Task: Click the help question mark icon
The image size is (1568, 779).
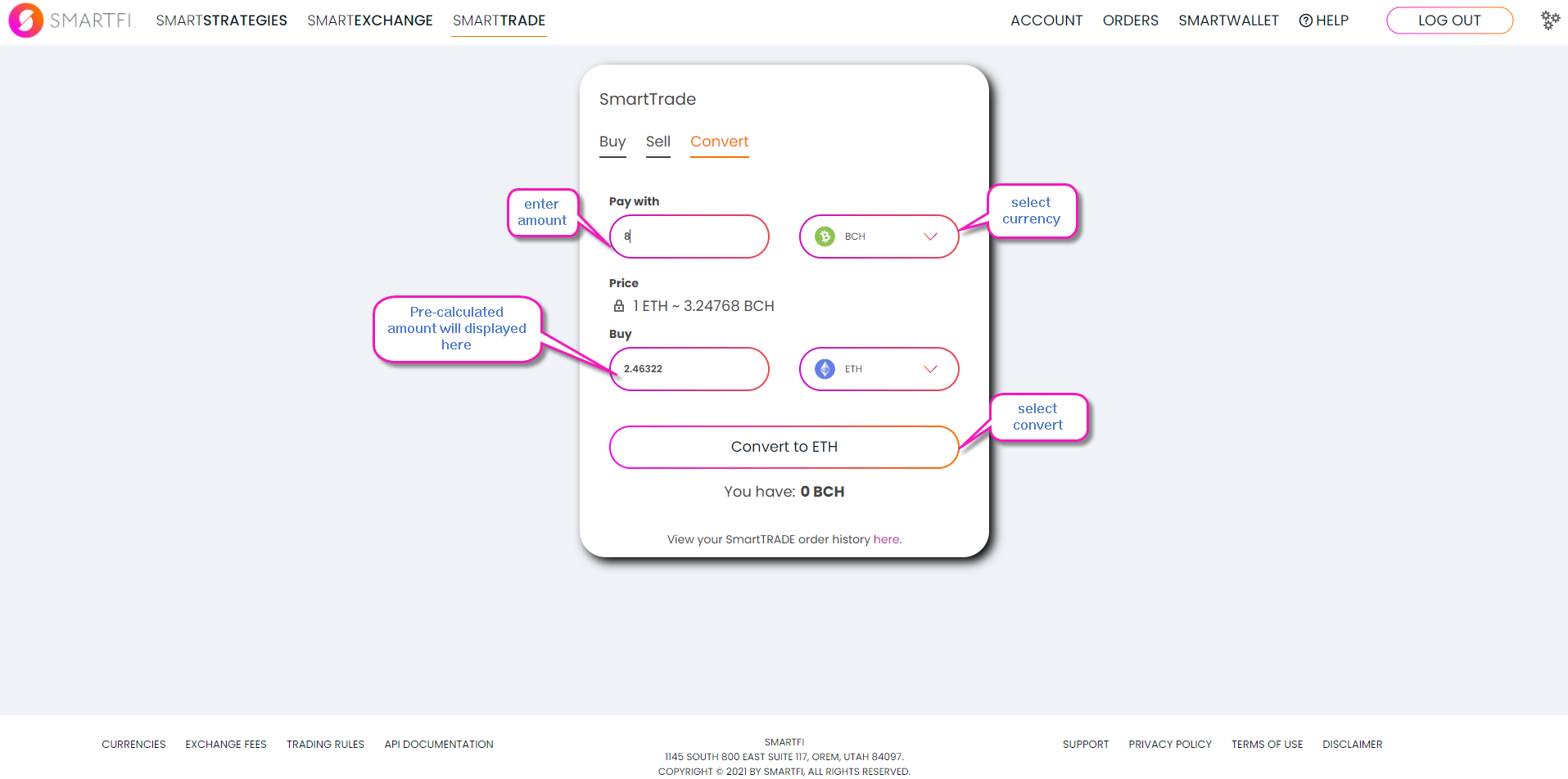Action: (1306, 20)
